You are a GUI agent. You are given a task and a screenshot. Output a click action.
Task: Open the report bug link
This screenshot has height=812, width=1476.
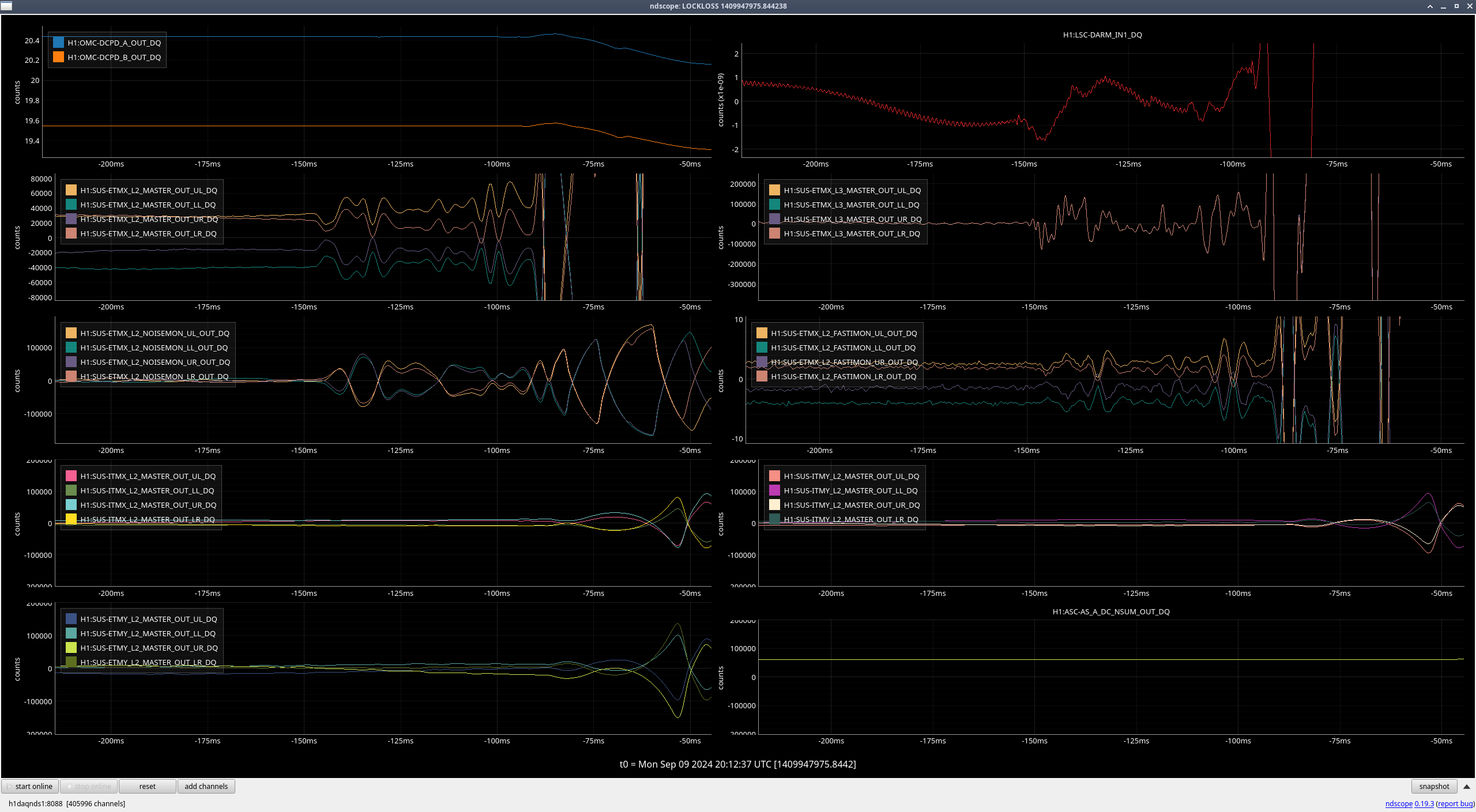click(1455, 803)
